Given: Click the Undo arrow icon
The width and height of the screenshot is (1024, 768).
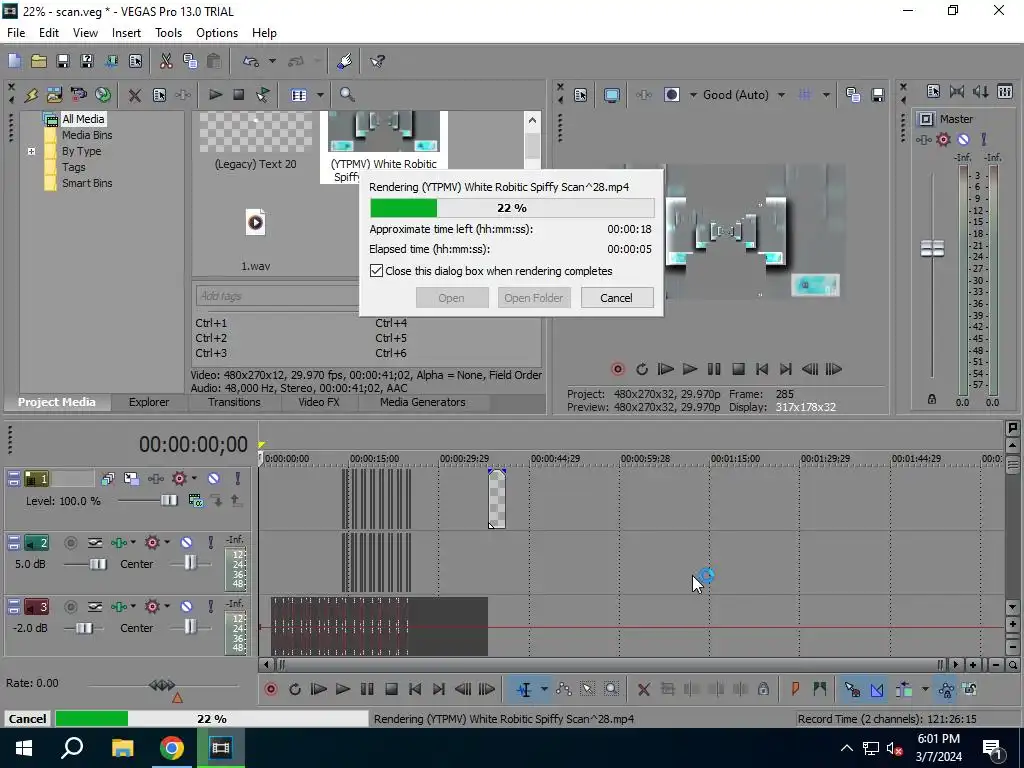Looking at the screenshot, I should [251, 61].
